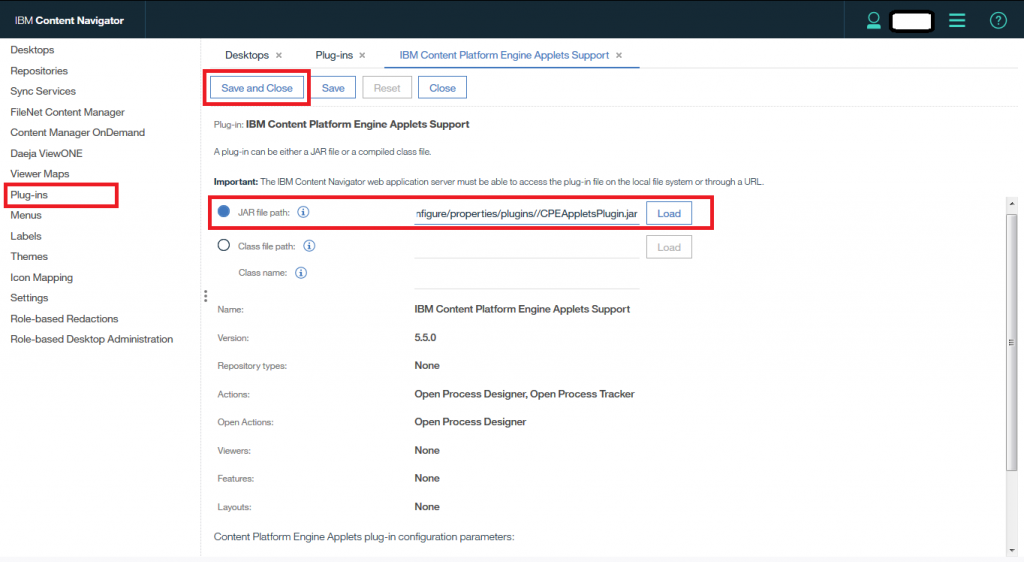Click Save and Close button
The image size is (1024, 562).
point(257,88)
